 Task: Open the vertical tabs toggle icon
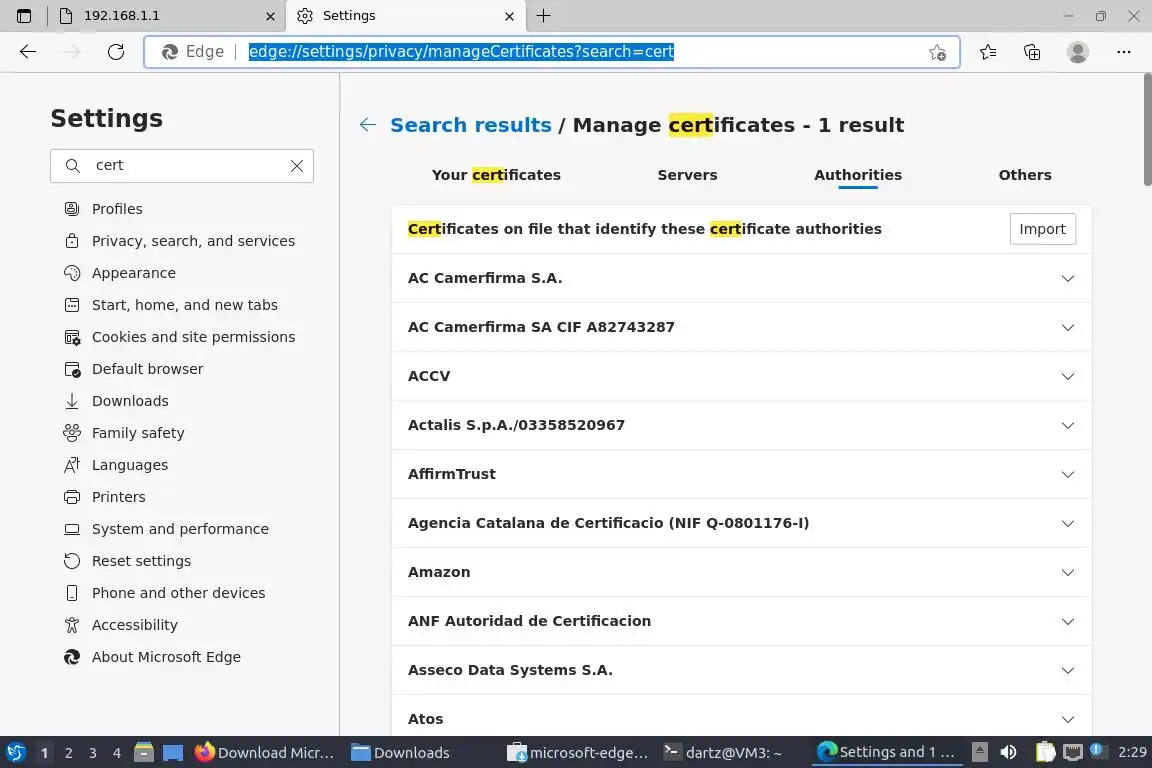(x=24, y=15)
